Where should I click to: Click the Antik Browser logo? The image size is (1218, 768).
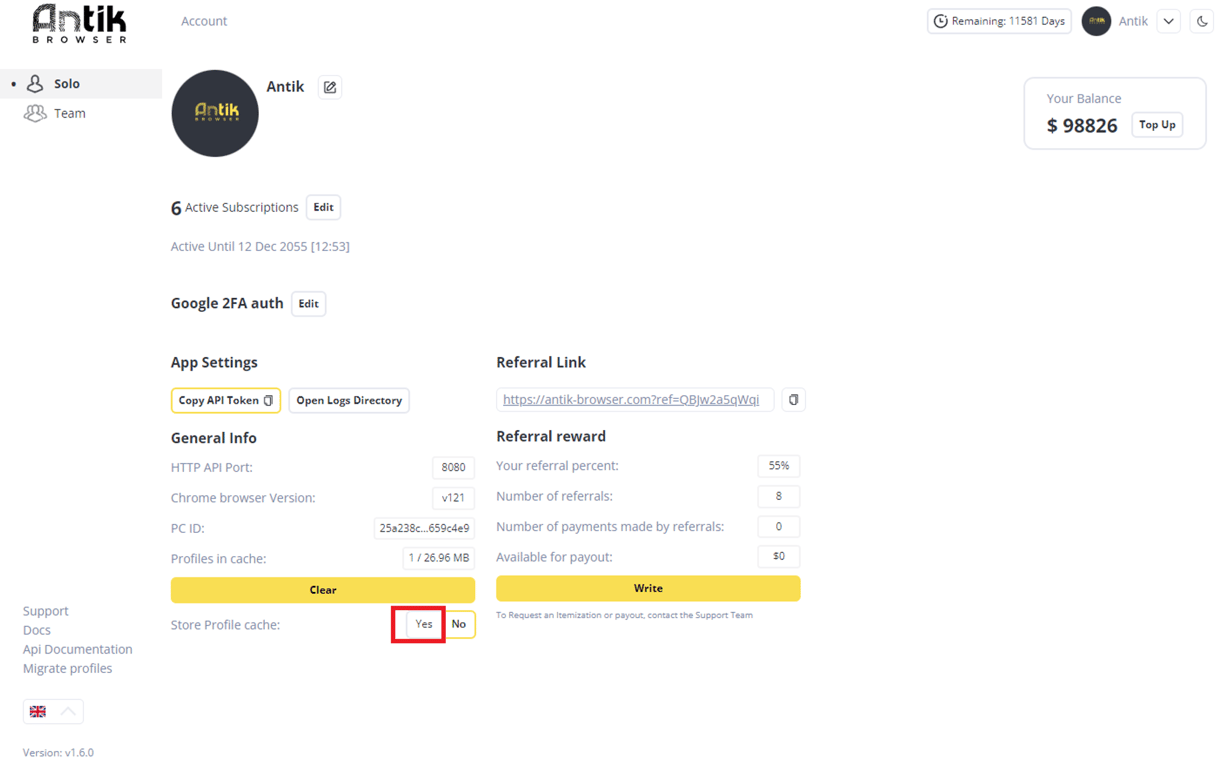coord(80,23)
